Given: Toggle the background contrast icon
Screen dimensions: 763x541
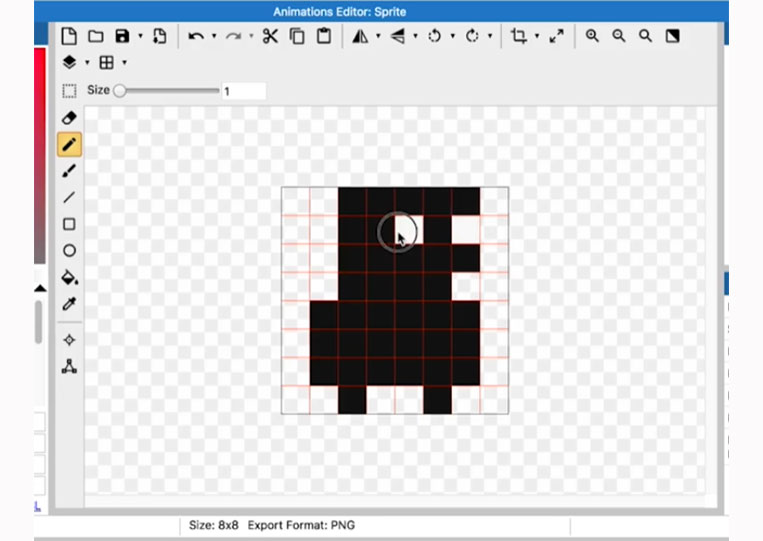Looking at the screenshot, I should (672, 36).
